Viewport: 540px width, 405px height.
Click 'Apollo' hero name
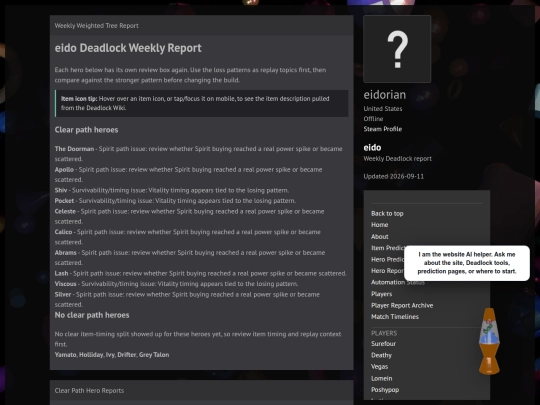pos(64,169)
